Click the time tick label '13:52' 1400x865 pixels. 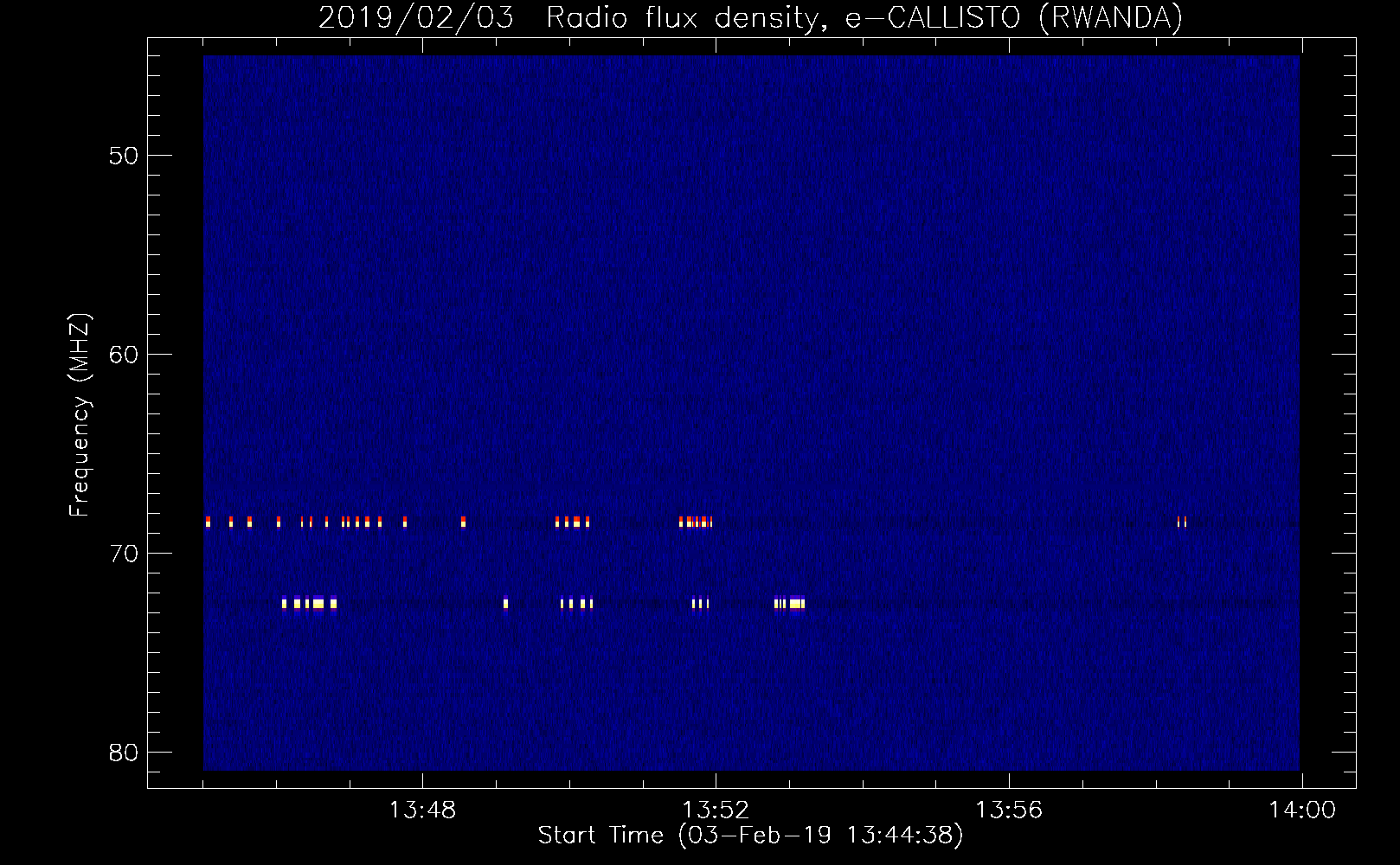[x=716, y=811]
